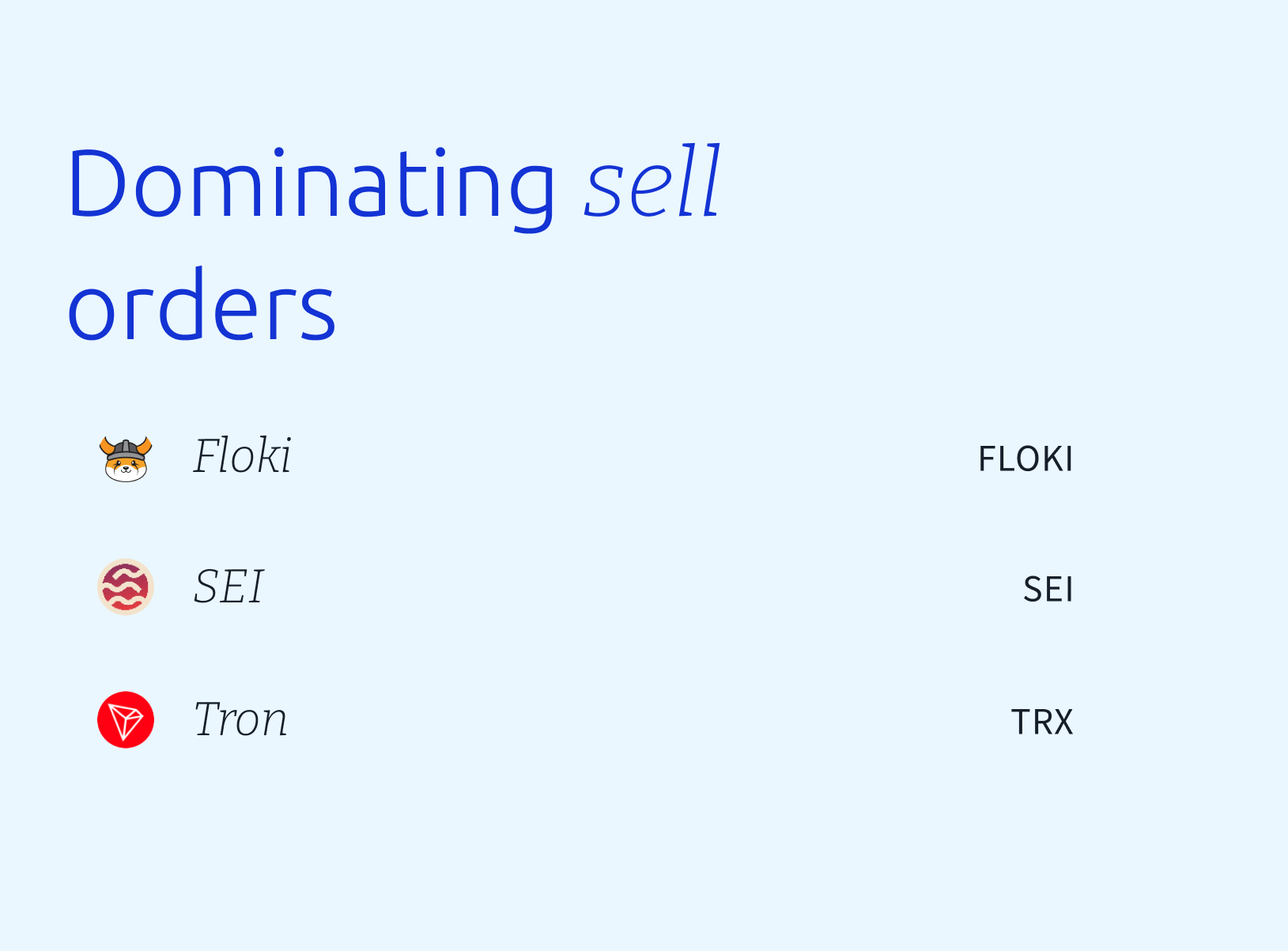1288x951 pixels.
Task: Tap the horned helmet on Floki's logo
Action: tap(126, 447)
